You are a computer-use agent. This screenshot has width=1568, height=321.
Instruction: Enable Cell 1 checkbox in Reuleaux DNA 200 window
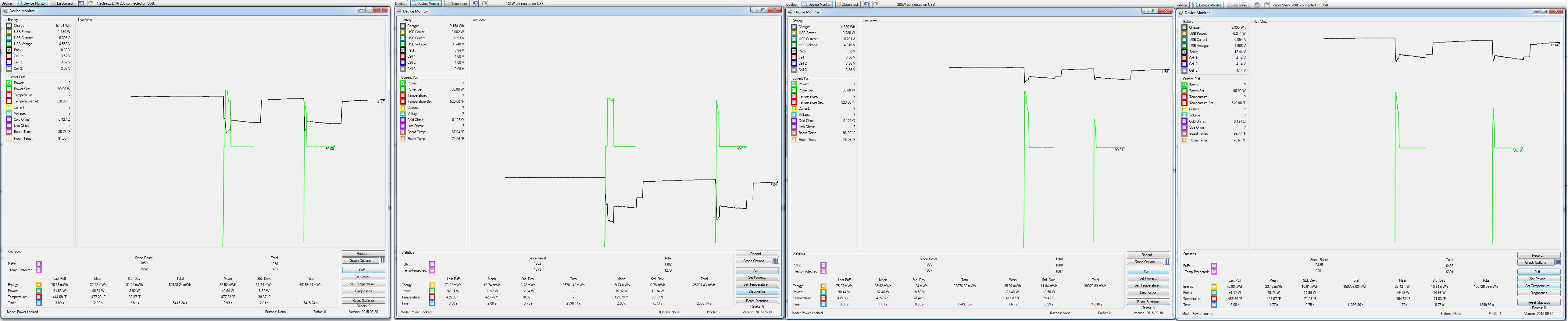pos(9,56)
